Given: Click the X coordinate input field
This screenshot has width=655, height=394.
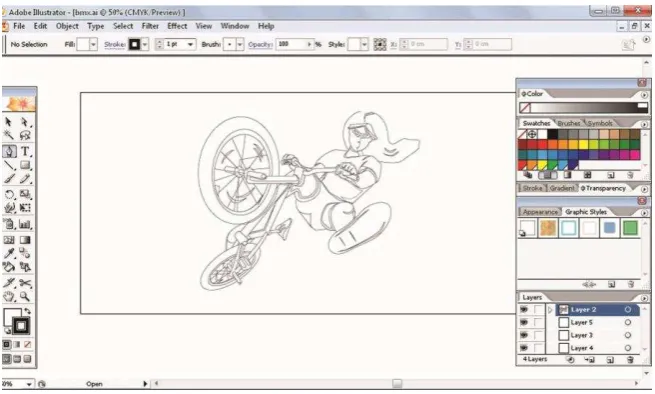Looking at the screenshot, I should (x=427, y=44).
